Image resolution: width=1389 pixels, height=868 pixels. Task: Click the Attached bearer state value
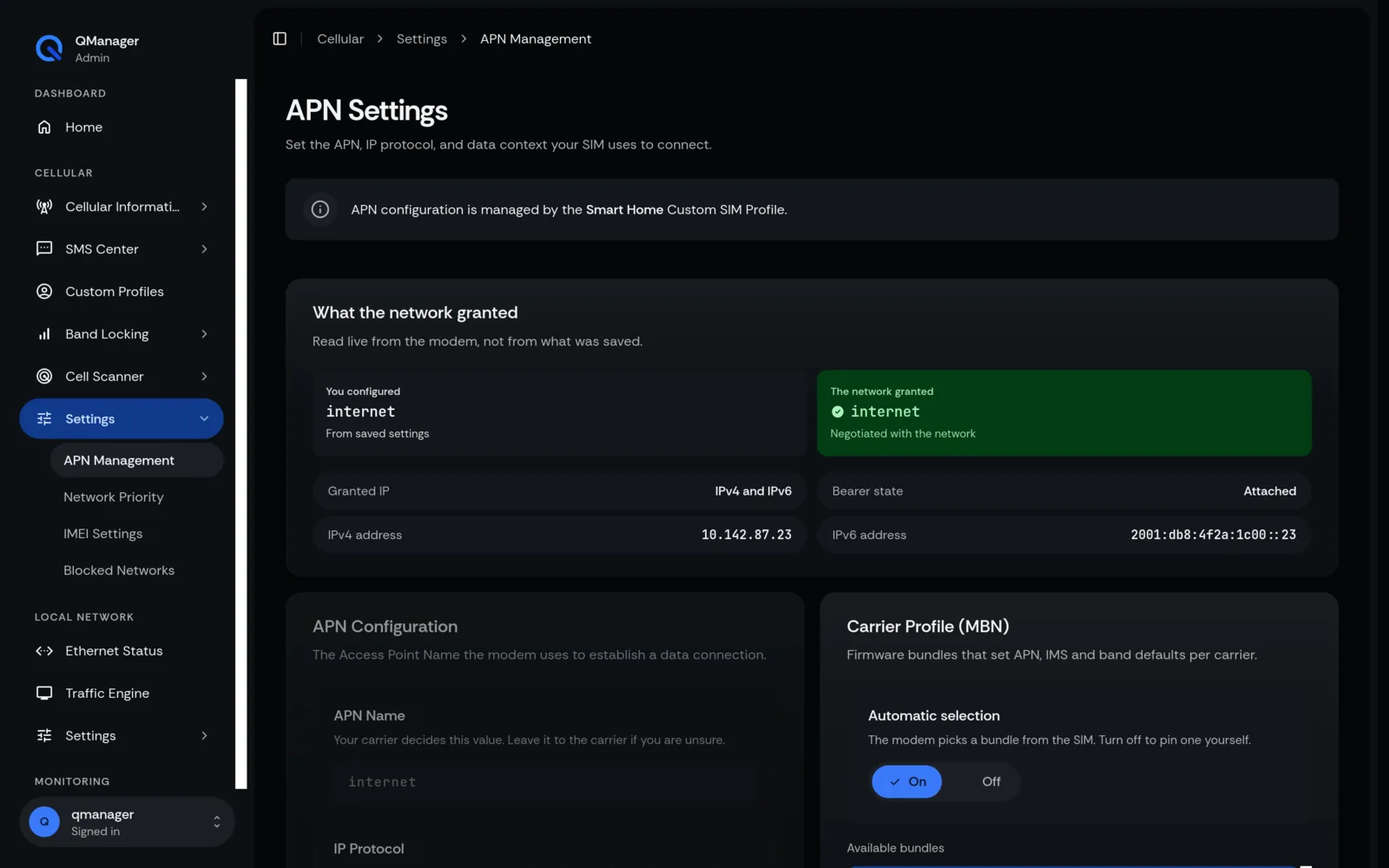(x=1269, y=491)
